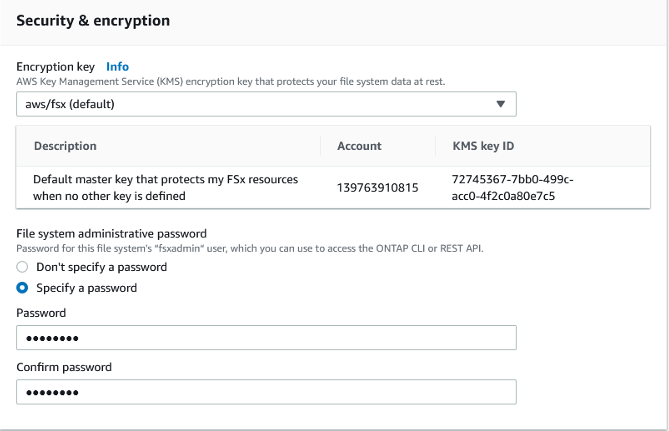Click the Password field label
Screen dimensions: 669x431
43,314
